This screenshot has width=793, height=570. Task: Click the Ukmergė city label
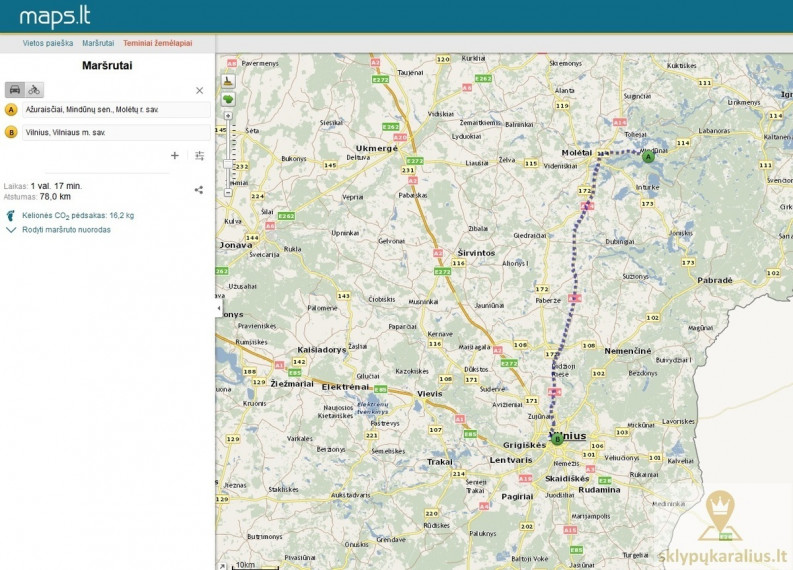coord(377,148)
